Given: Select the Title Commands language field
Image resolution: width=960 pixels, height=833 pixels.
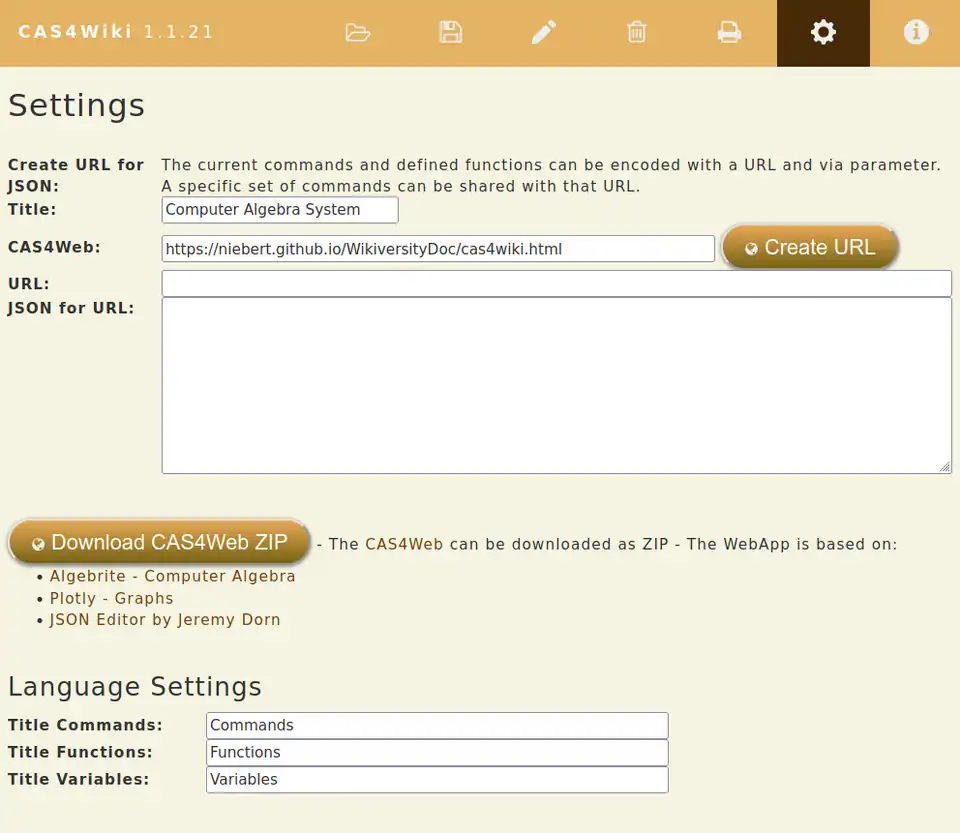Looking at the screenshot, I should tap(436, 725).
